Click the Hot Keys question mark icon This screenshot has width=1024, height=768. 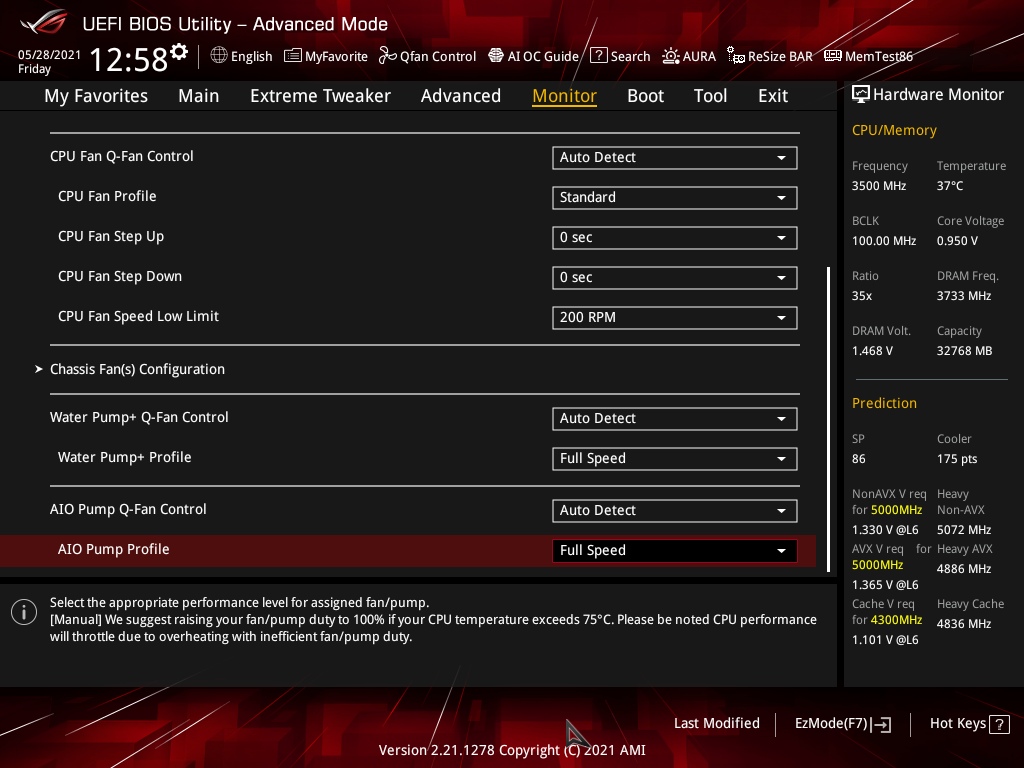pos(999,724)
